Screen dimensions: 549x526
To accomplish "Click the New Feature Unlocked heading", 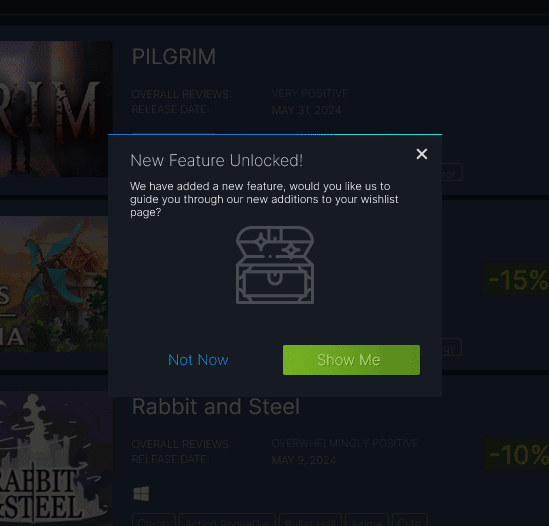I will pyautogui.click(x=216, y=161).
